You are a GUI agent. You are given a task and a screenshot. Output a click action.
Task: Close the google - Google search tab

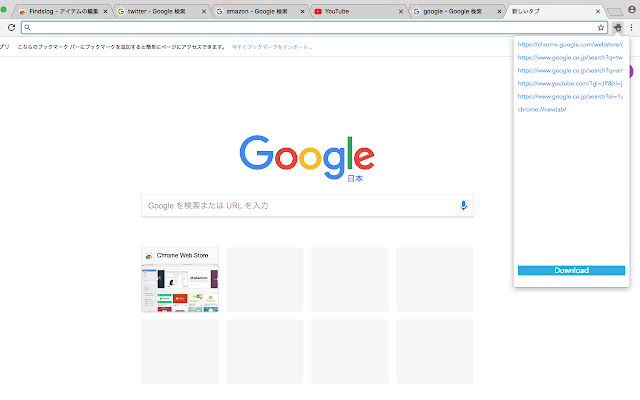(499, 12)
